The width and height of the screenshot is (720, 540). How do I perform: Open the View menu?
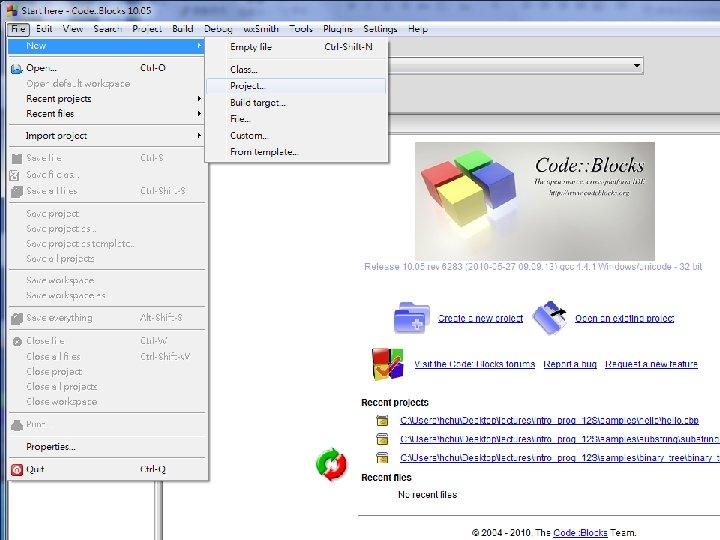(73, 29)
